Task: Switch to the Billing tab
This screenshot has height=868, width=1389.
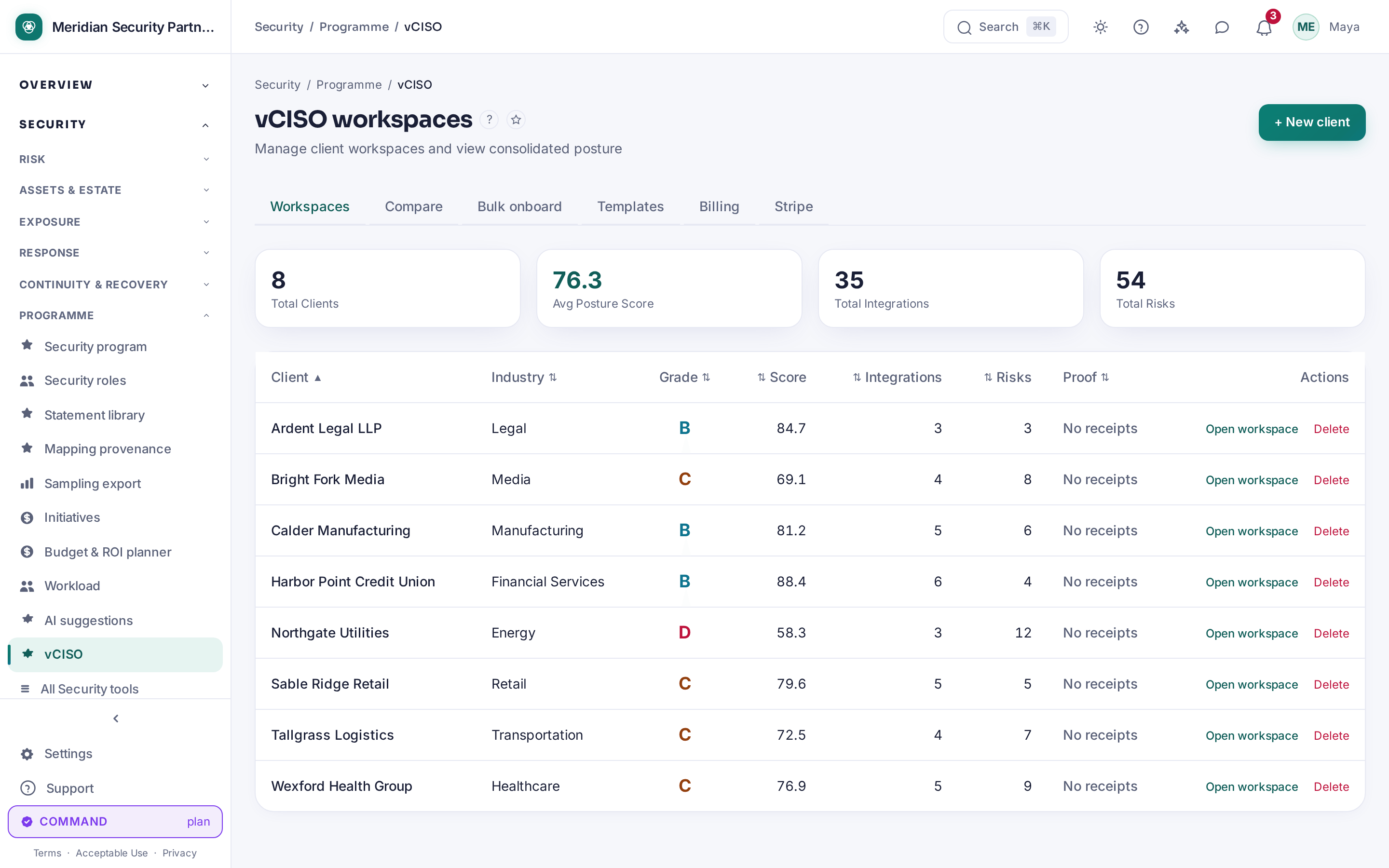Action: (719, 207)
